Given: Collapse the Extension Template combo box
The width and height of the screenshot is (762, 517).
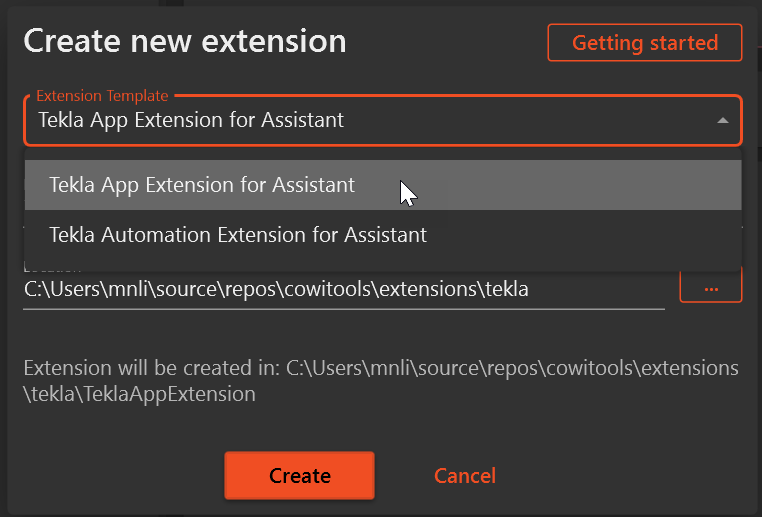Looking at the screenshot, I should click(722, 121).
